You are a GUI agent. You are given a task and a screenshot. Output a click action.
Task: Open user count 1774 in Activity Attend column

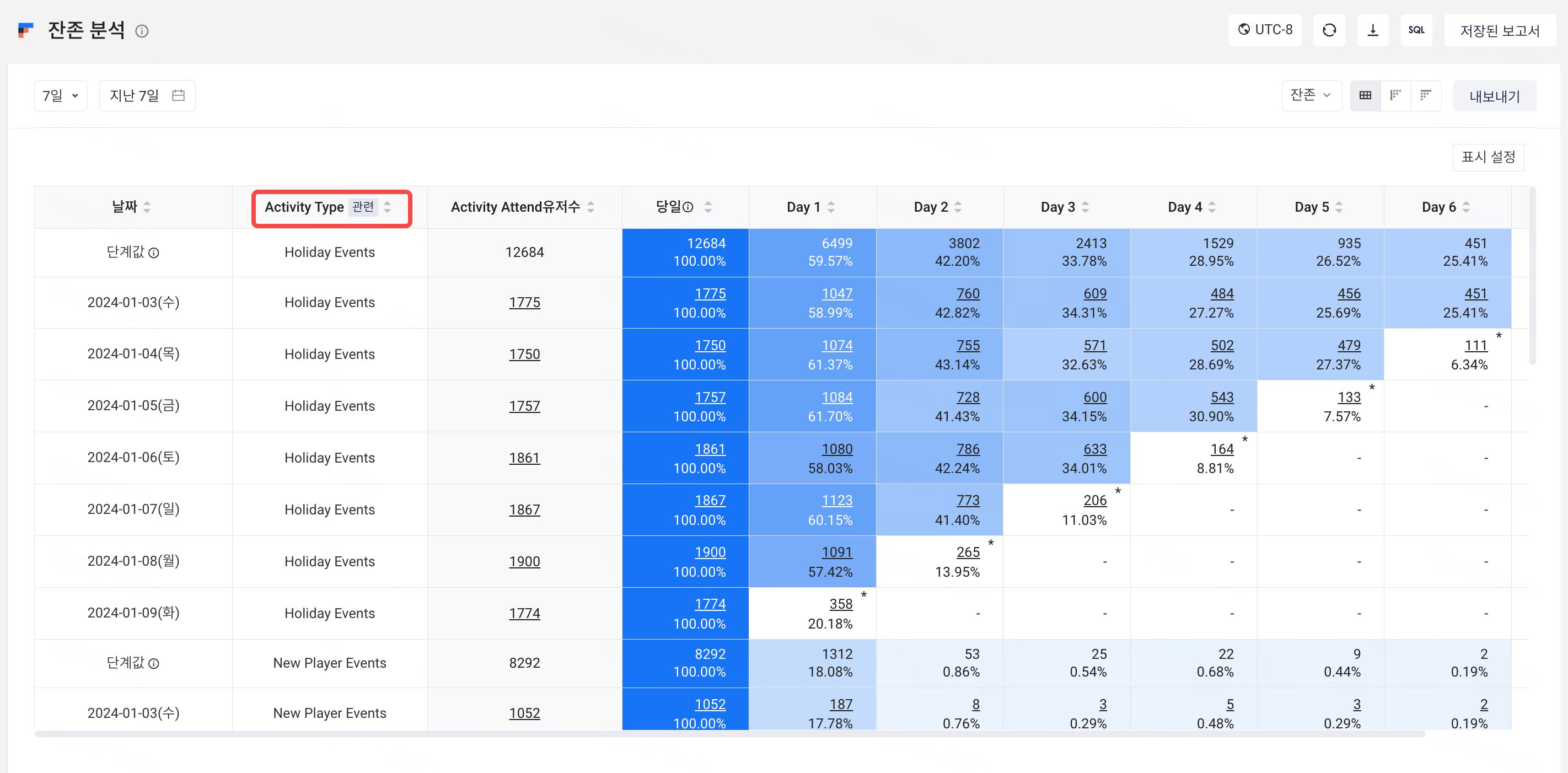point(524,613)
